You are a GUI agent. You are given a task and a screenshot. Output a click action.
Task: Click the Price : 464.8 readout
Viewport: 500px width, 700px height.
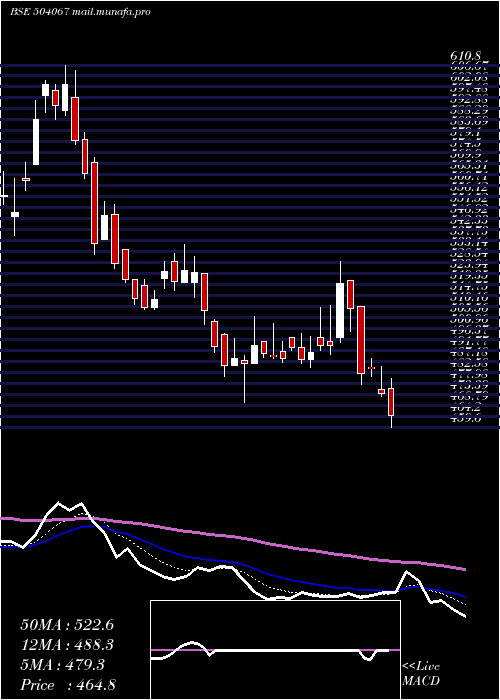point(68,685)
